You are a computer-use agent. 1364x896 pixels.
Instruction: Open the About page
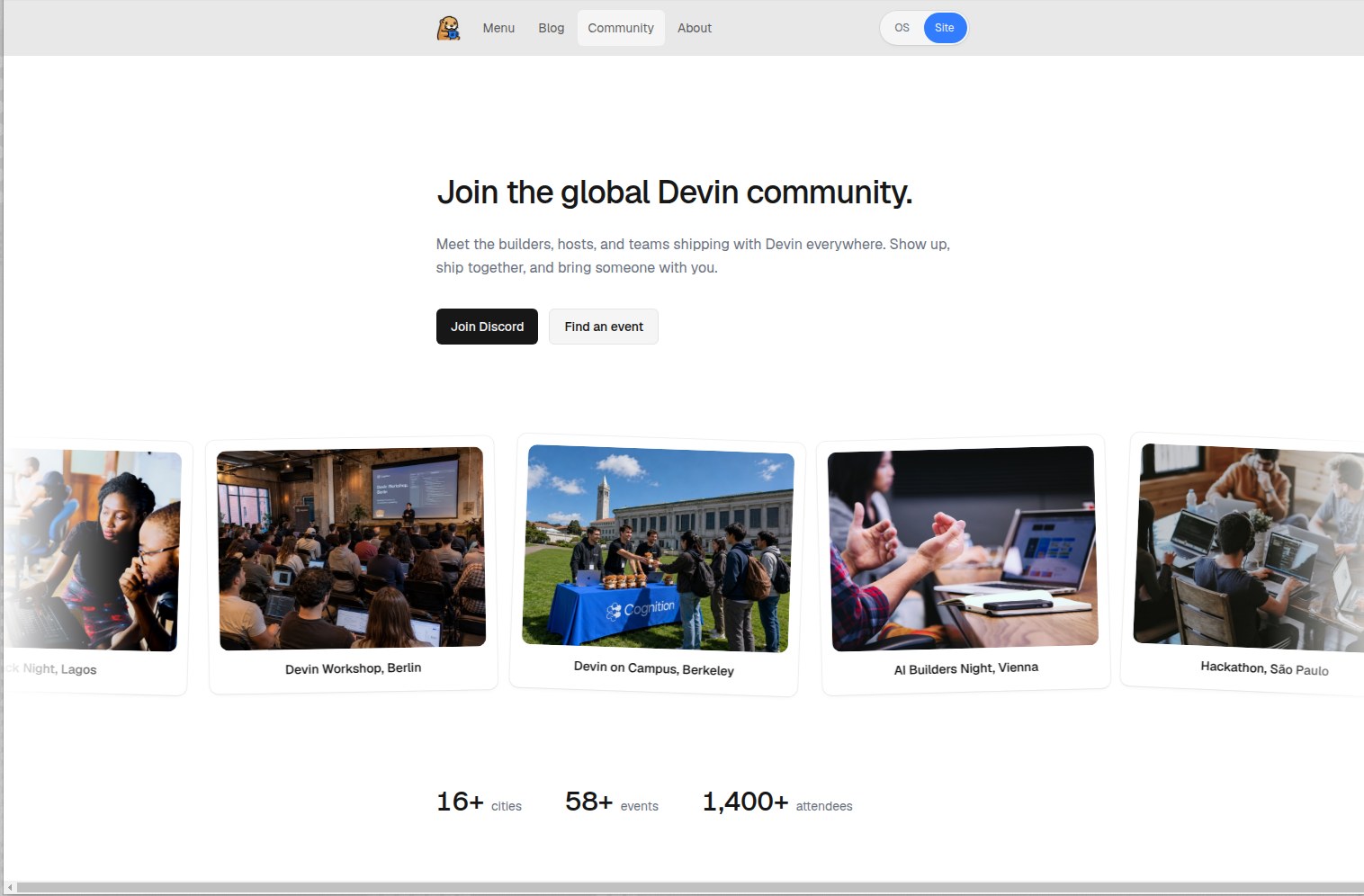[695, 28]
